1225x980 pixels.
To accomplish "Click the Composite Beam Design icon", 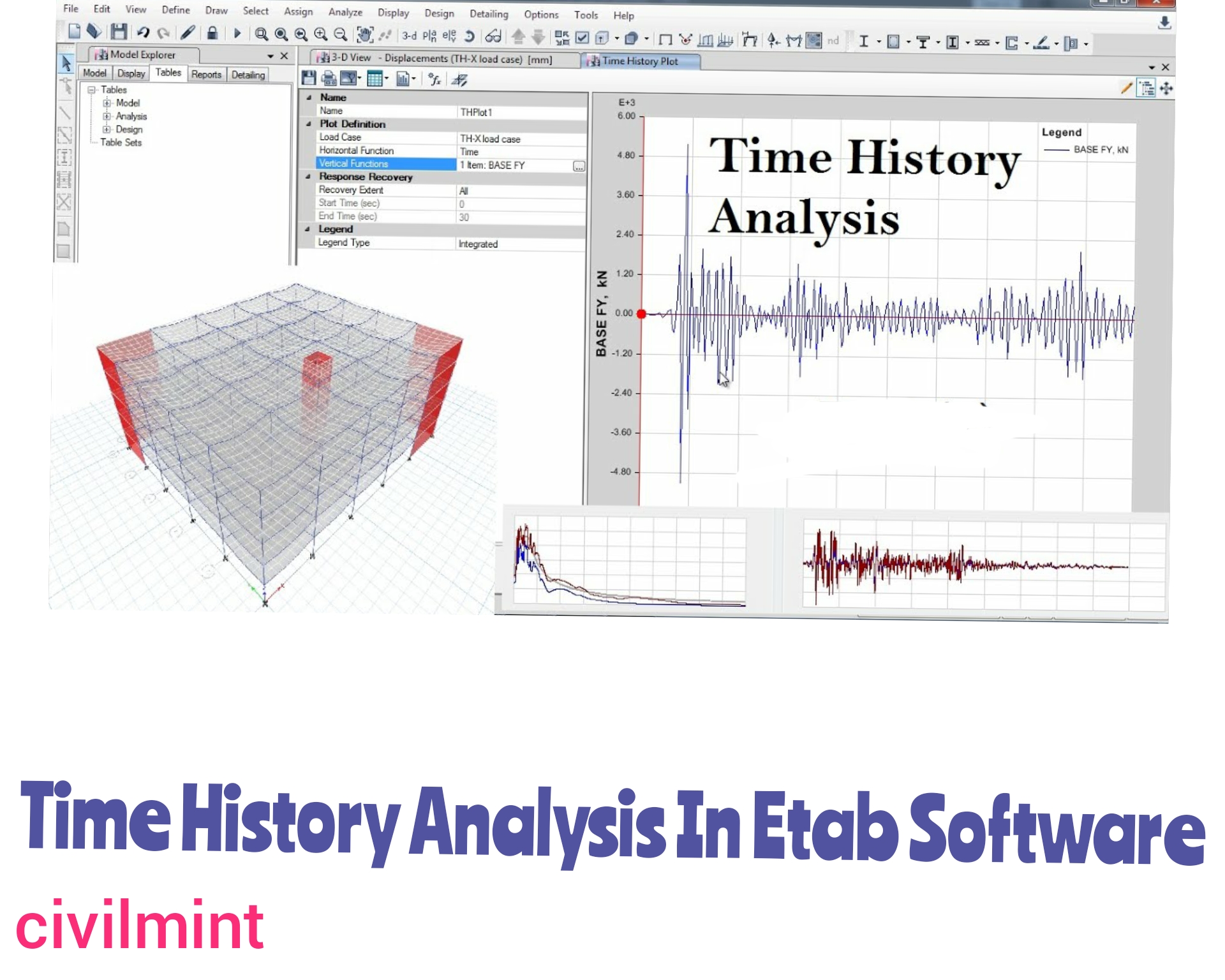I will pos(923,42).
